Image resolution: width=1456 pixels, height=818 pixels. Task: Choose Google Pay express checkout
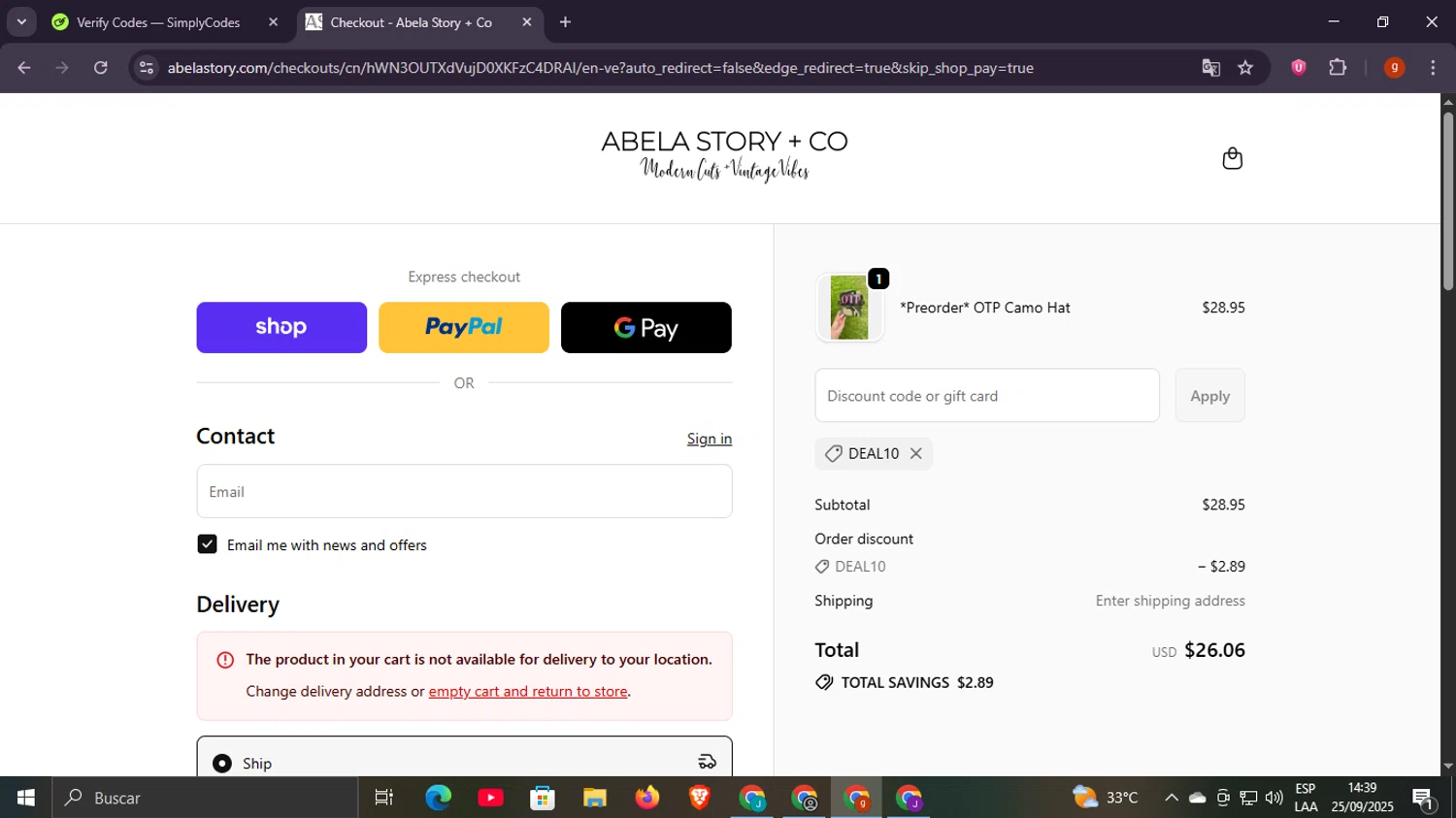click(646, 327)
